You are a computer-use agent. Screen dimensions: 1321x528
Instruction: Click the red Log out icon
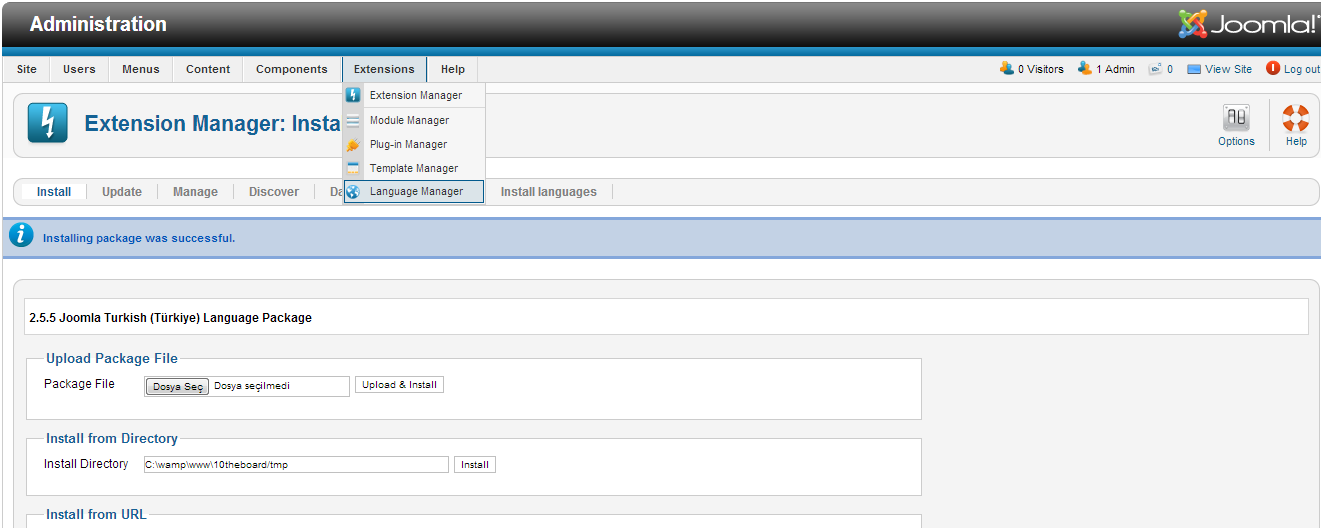click(x=1273, y=69)
